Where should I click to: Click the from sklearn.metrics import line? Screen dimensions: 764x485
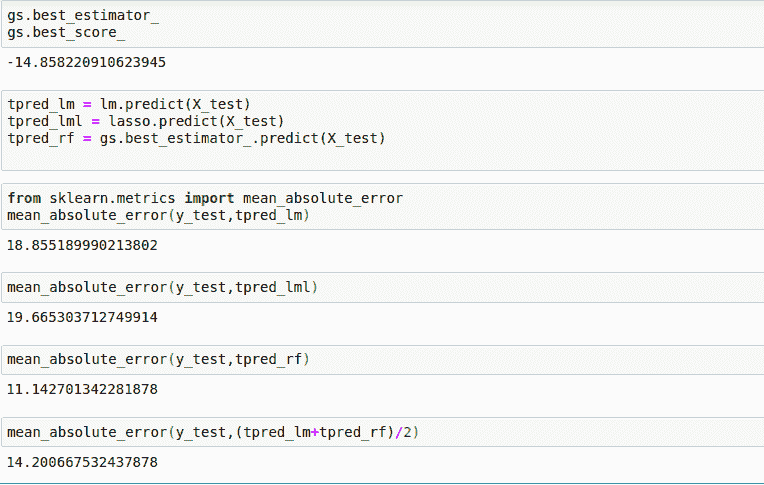[204, 198]
